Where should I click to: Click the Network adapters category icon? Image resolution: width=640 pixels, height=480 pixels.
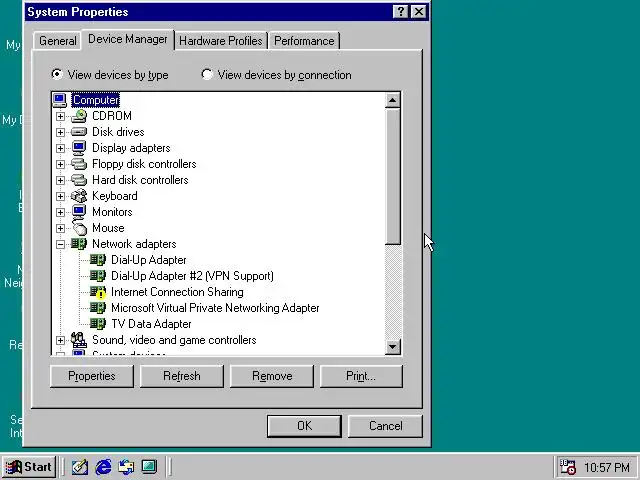pyautogui.click(x=79, y=244)
